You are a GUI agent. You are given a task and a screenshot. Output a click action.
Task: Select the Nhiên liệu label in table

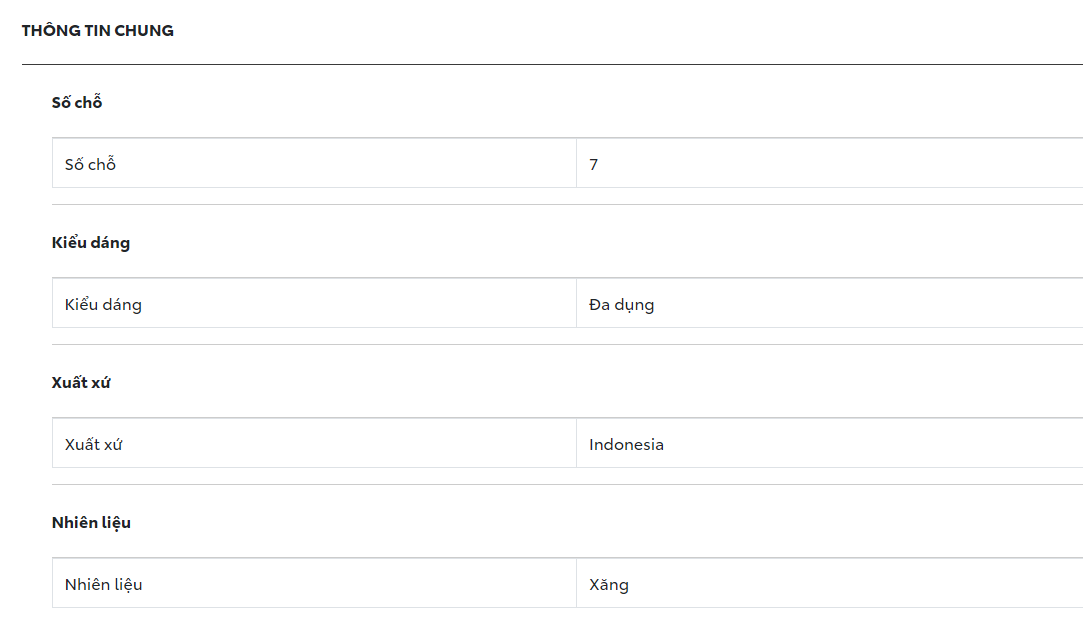(103, 584)
